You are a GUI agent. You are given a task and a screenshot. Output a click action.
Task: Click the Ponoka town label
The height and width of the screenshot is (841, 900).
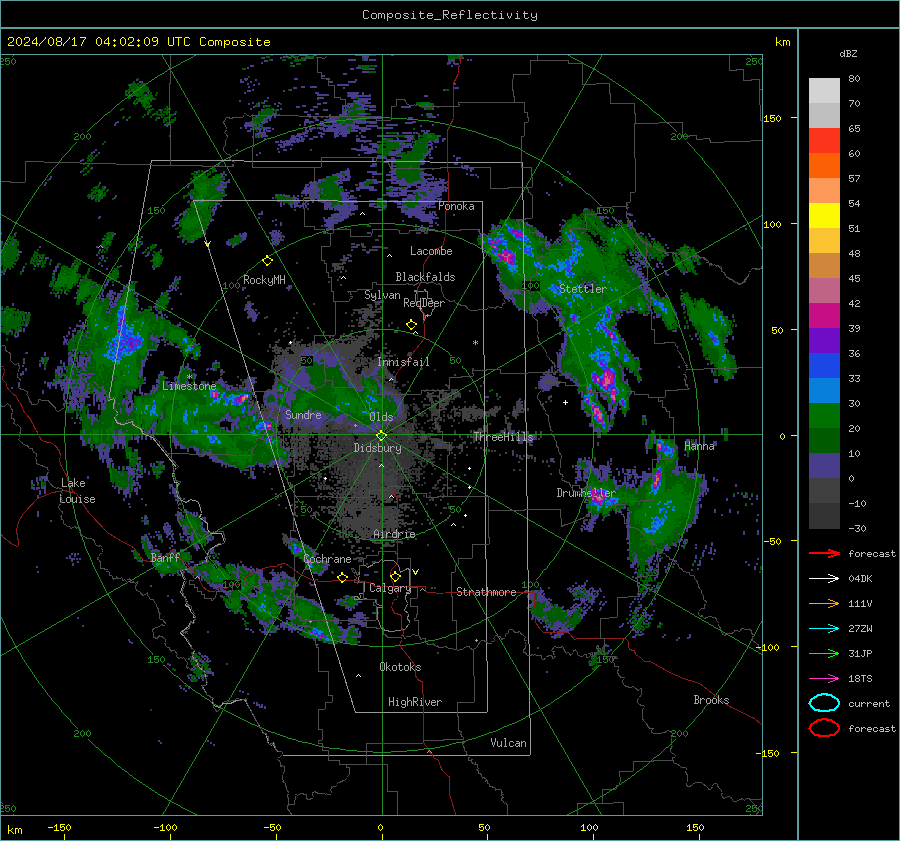[x=456, y=206]
